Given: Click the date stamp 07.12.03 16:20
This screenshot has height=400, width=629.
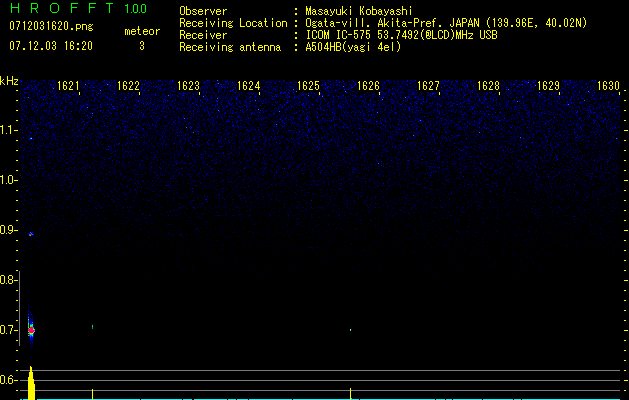Looking at the screenshot, I should [x=51, y=46].
